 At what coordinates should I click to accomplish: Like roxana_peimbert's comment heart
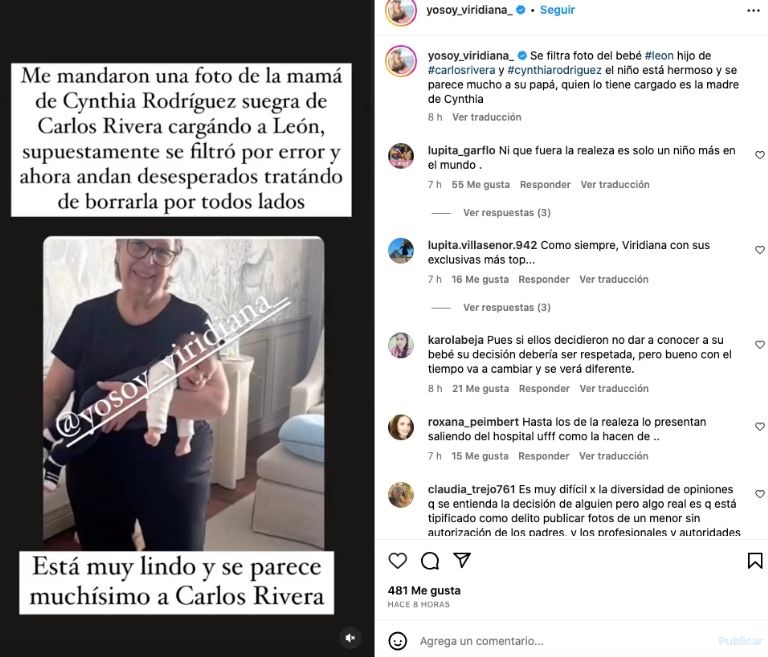760,427
